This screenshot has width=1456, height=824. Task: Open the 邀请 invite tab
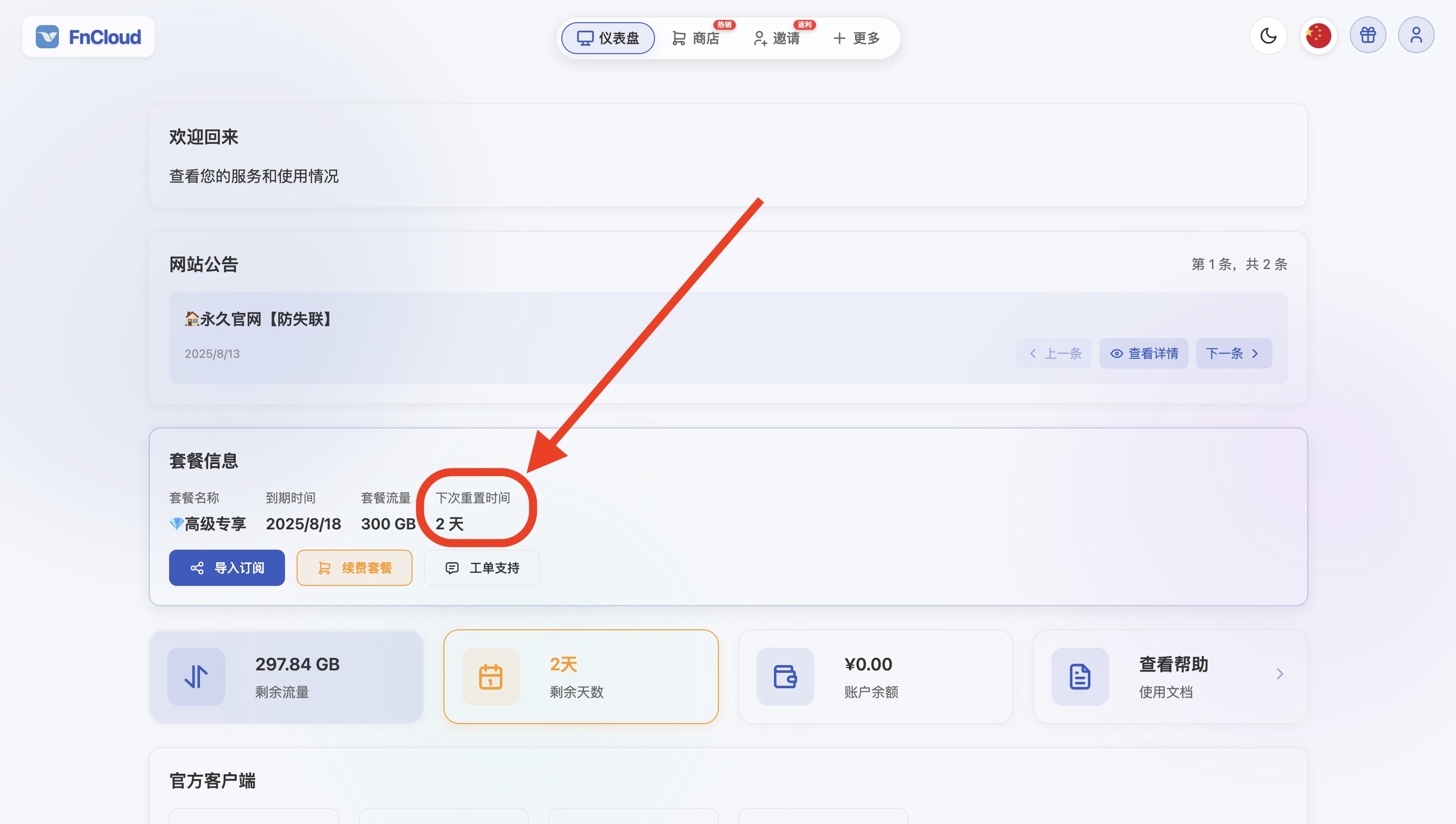[x=776, y=39]
